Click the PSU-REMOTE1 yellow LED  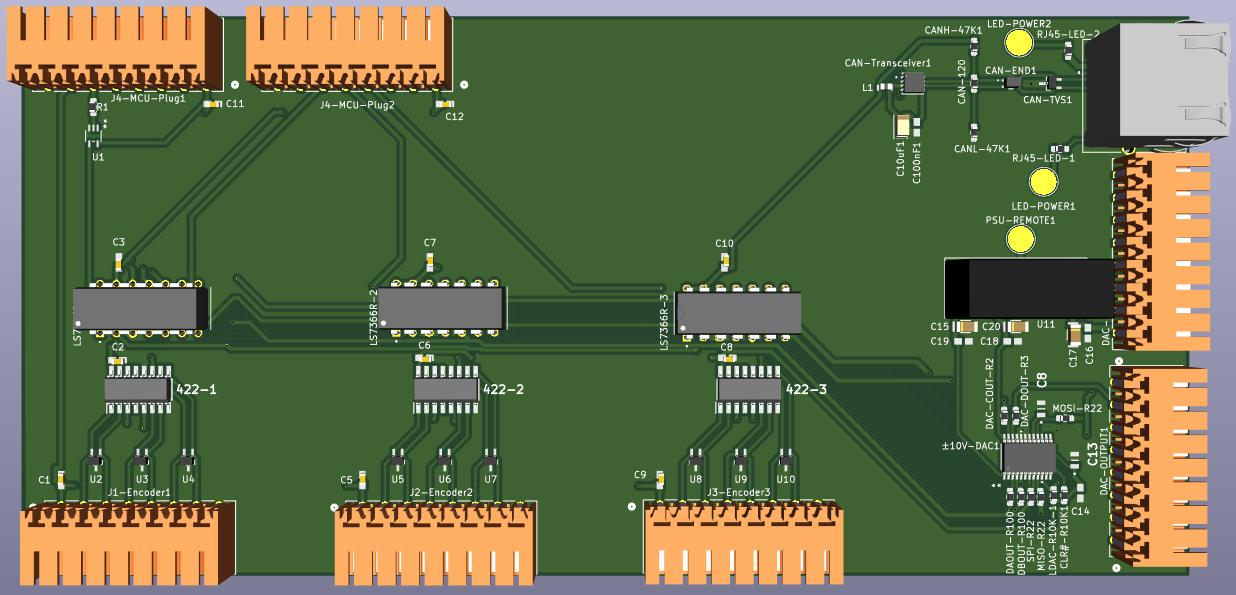1020,239
